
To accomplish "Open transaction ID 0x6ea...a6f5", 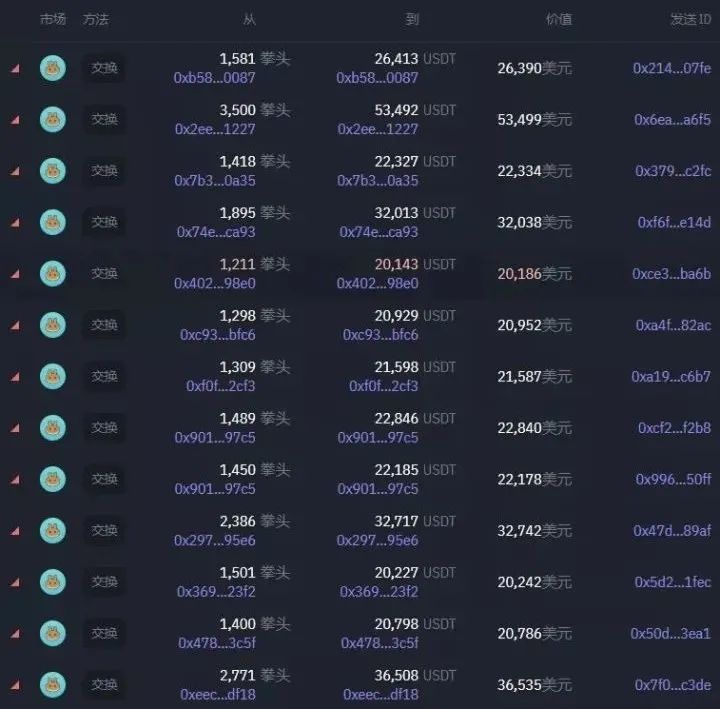I will coord(672,120).
